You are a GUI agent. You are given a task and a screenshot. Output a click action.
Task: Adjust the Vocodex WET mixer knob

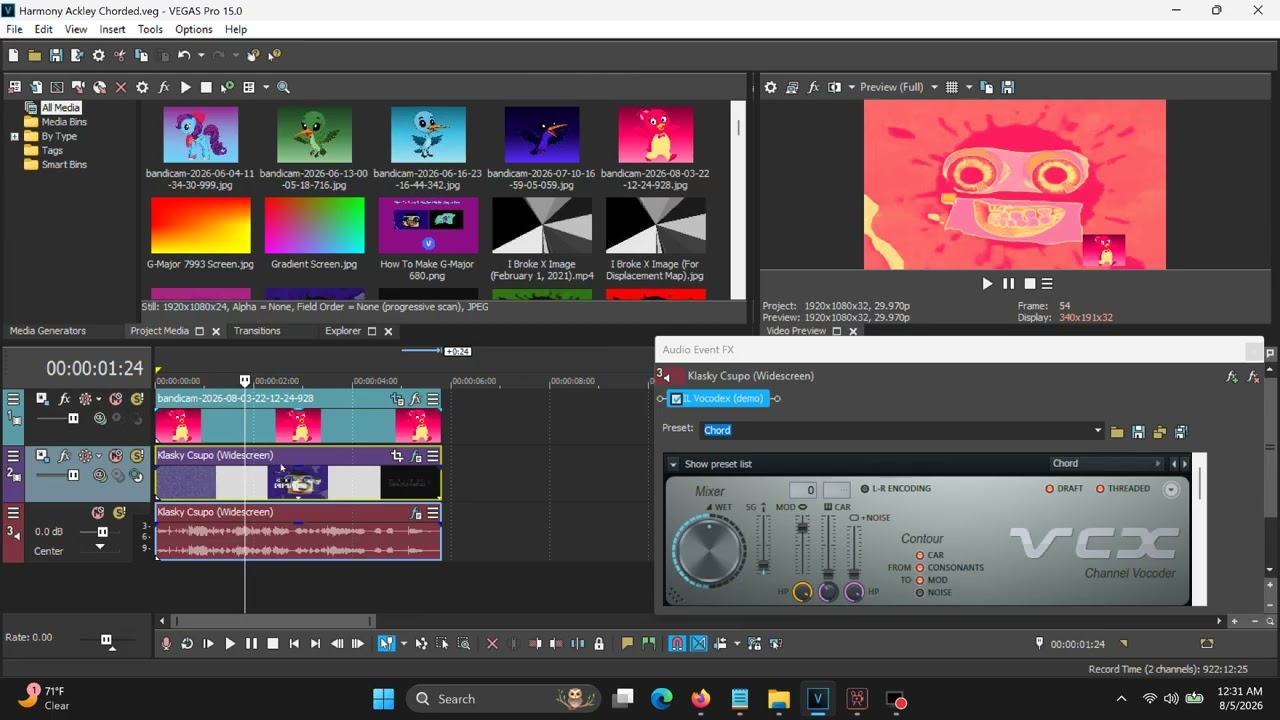coord(709,550)
